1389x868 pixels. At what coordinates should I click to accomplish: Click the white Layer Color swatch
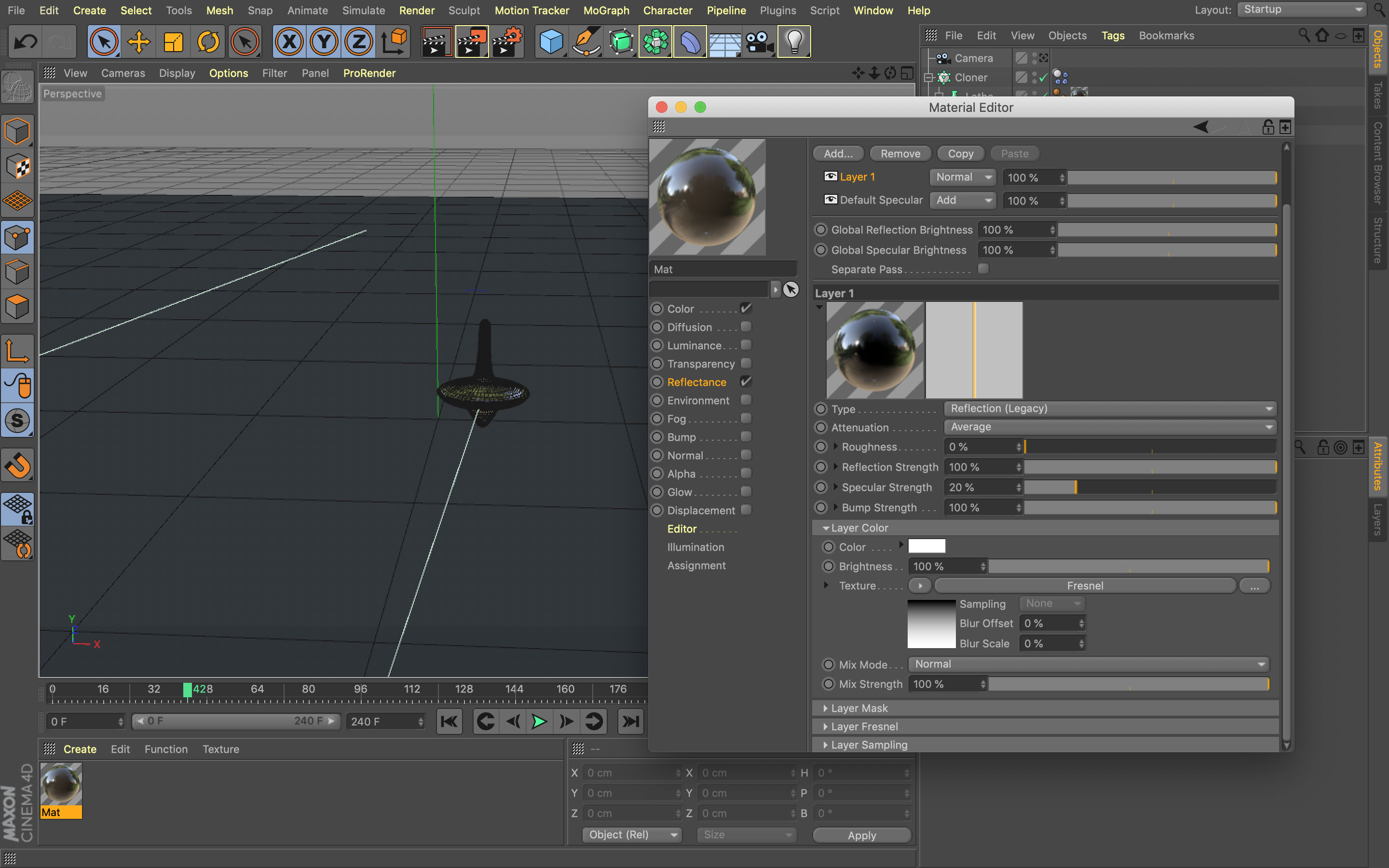926,546
